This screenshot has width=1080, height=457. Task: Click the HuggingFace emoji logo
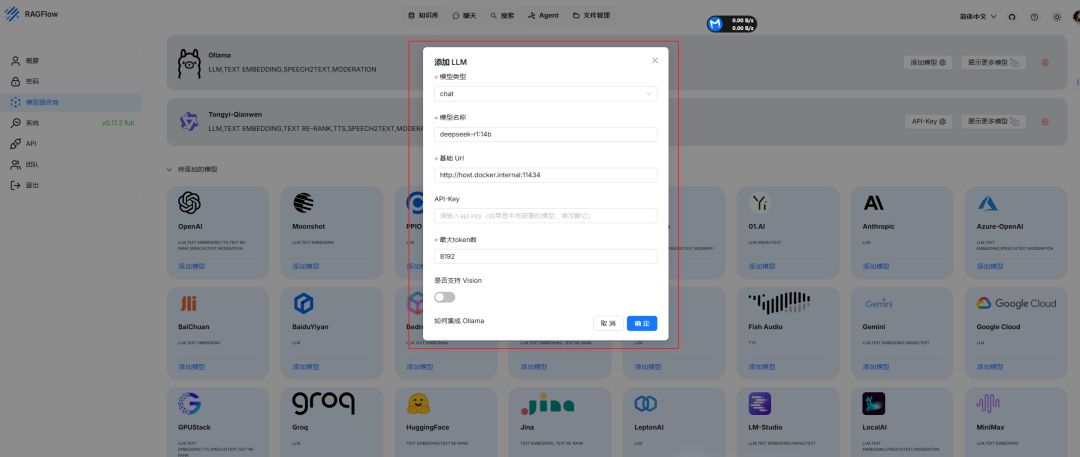click(x=418, y=404)
